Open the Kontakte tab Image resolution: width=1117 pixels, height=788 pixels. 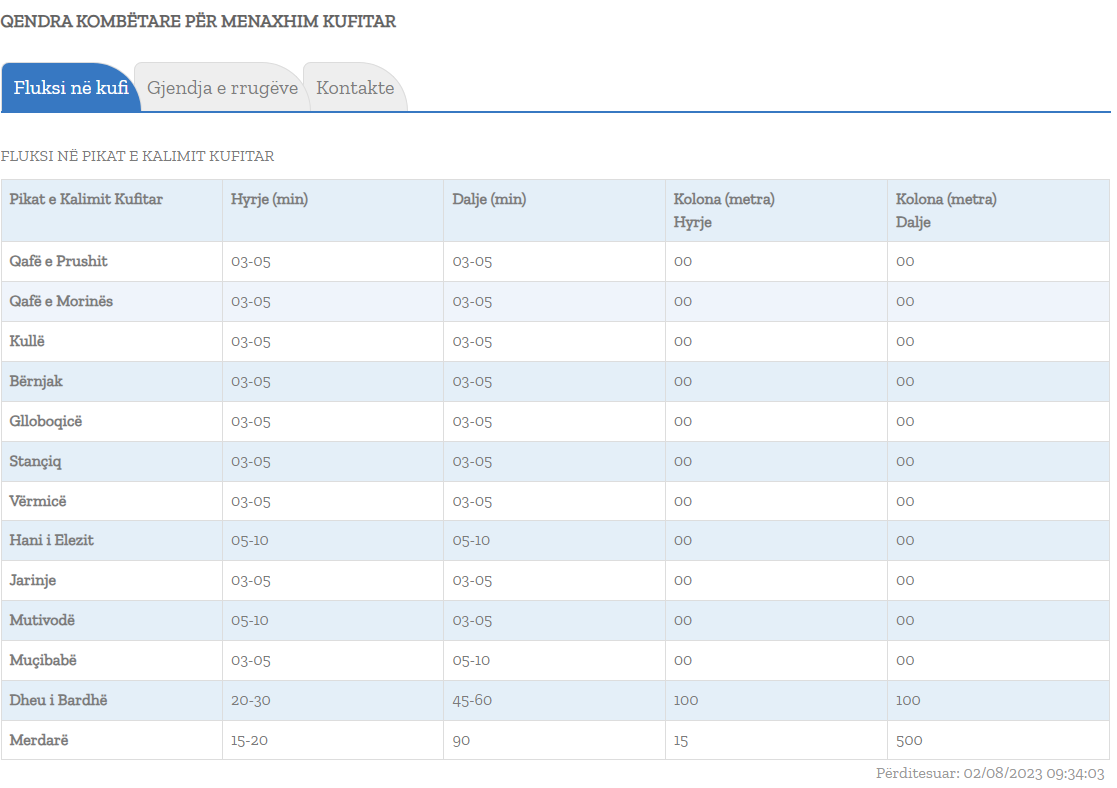point(355,88)
